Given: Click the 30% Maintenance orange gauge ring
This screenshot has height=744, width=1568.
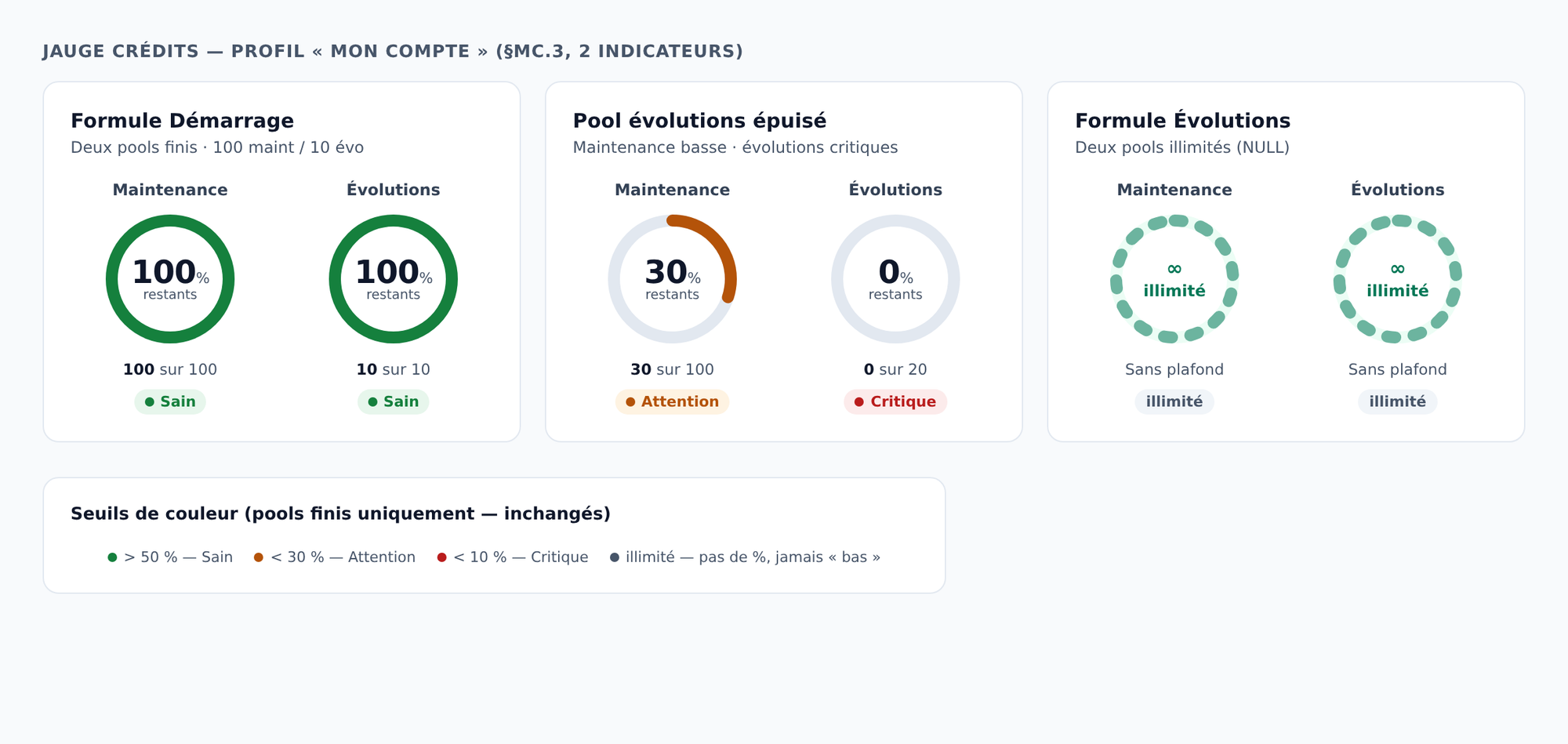Looking at the screenshot, I should click(x=672, y=279).
